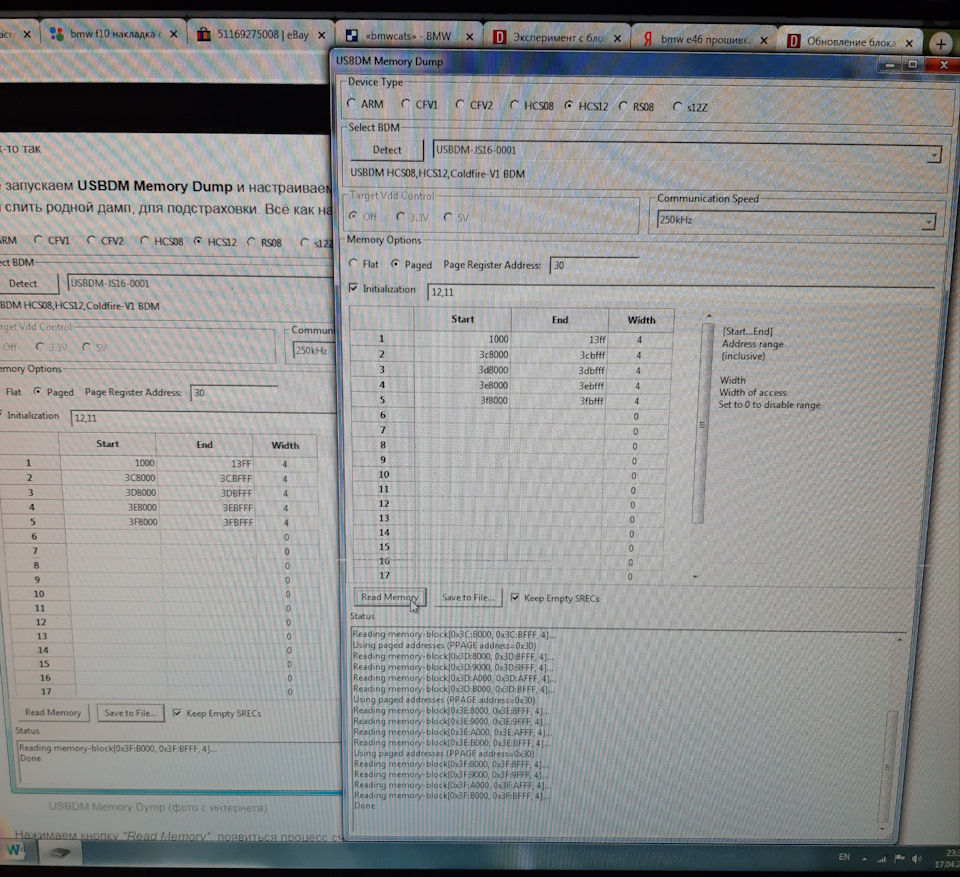
Task: Click End cell 3fbfff in row 5
Action: click(560, 401)
